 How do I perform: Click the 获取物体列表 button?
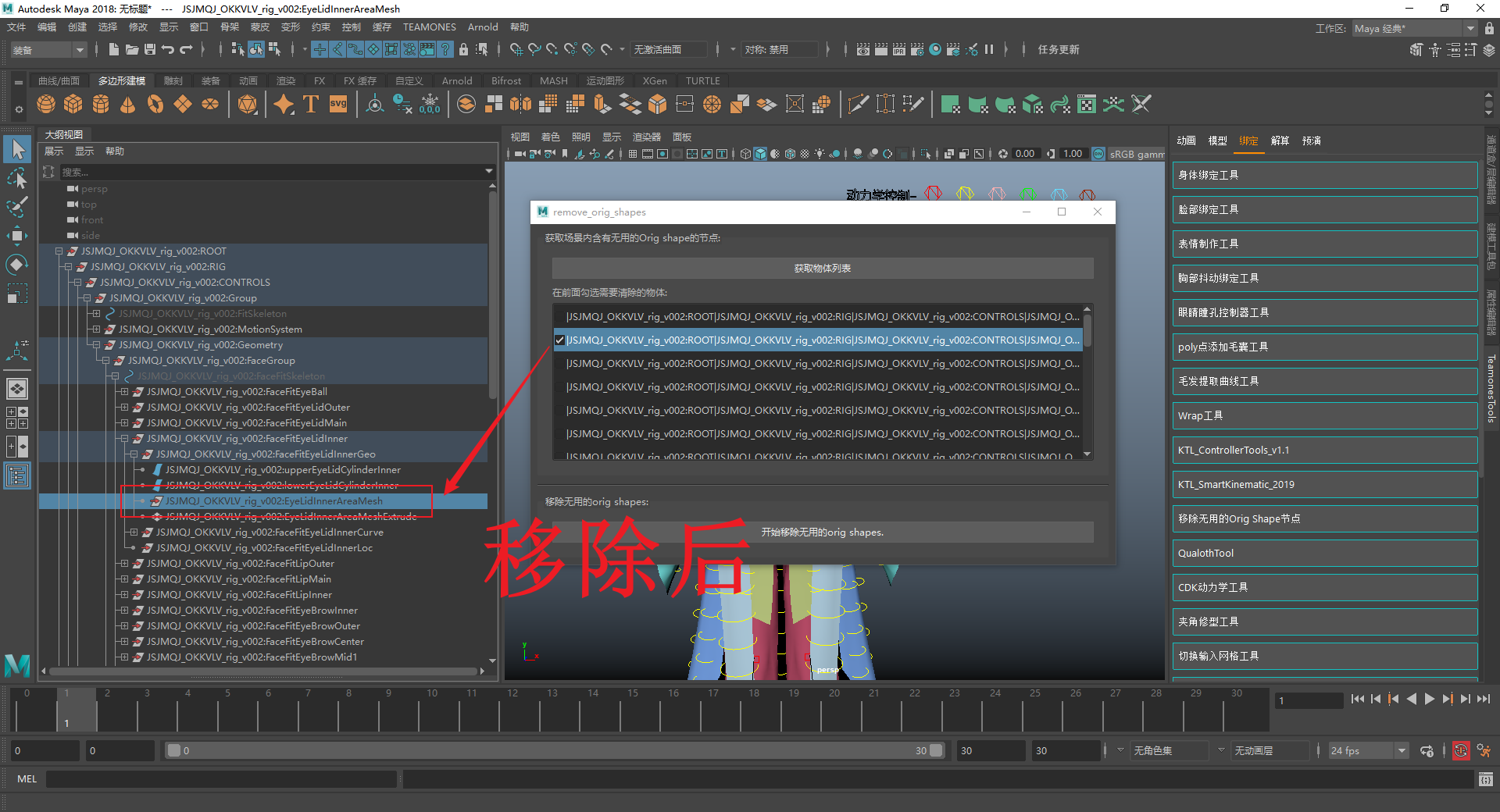click(822, 269)
